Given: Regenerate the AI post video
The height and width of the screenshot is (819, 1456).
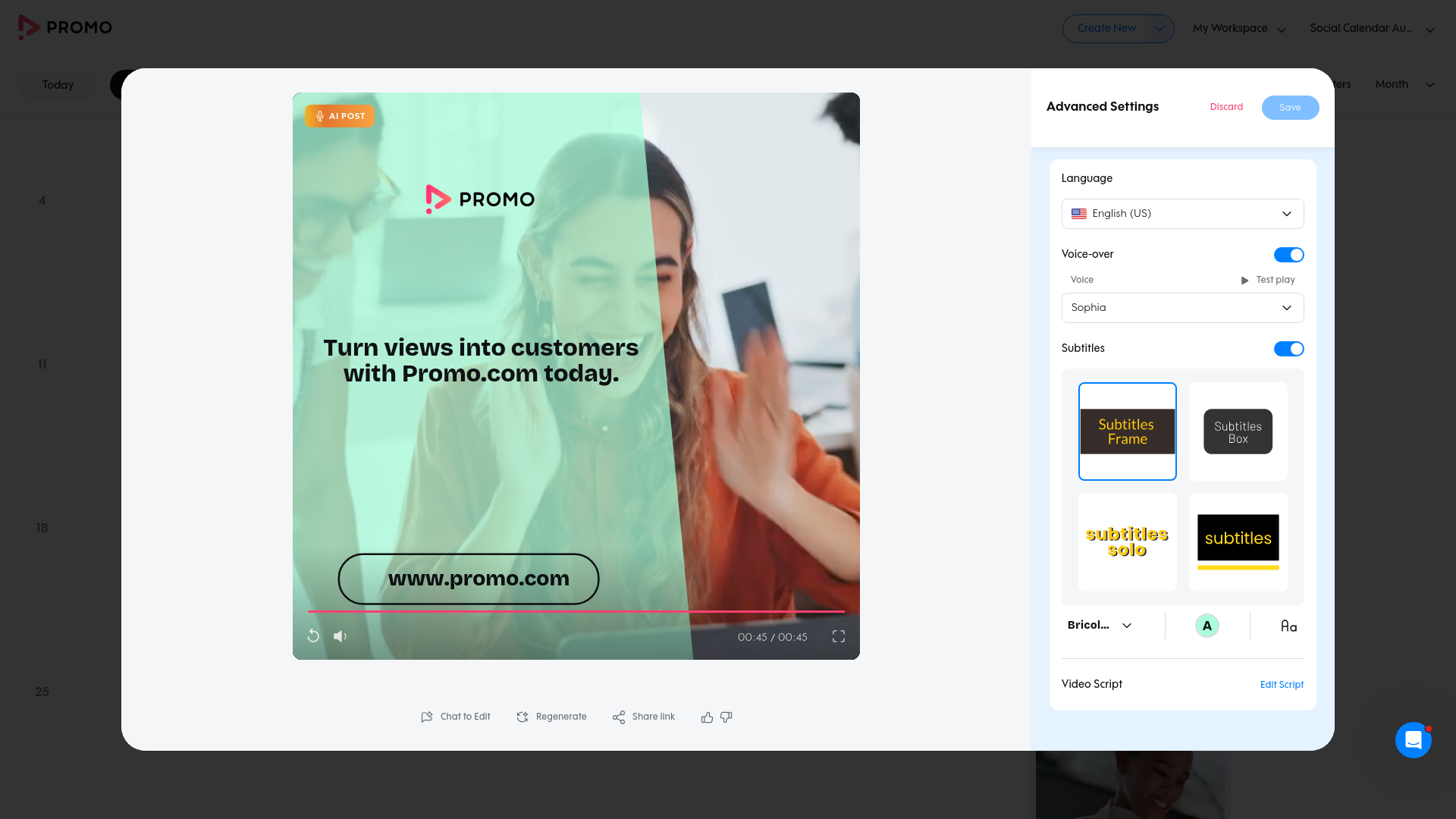Looking at the screenshot, I should (551, 717).
